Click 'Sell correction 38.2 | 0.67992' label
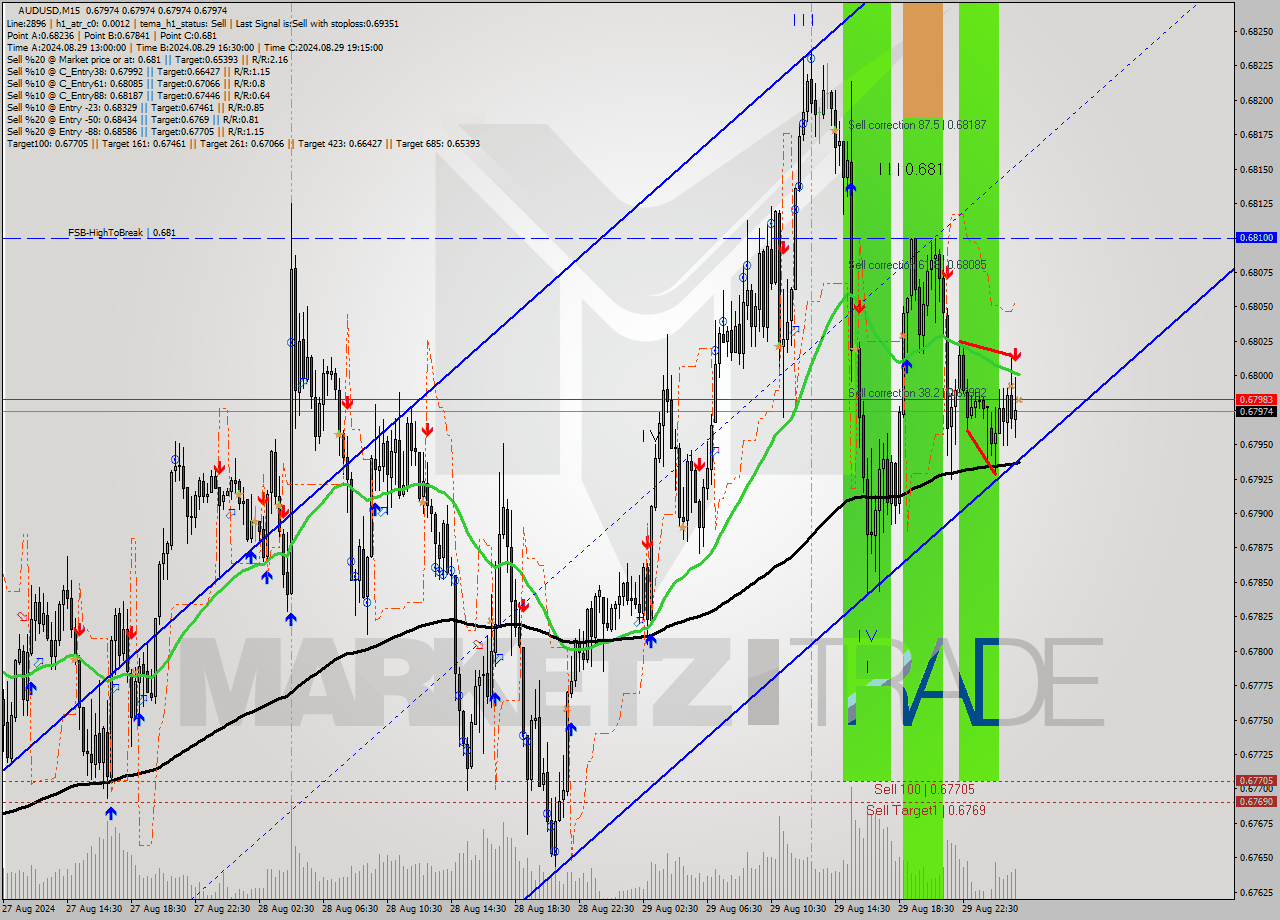Image resolution: width=1280 pixels, height=920 pixels. pyautogui.click(x=917, y=393)
